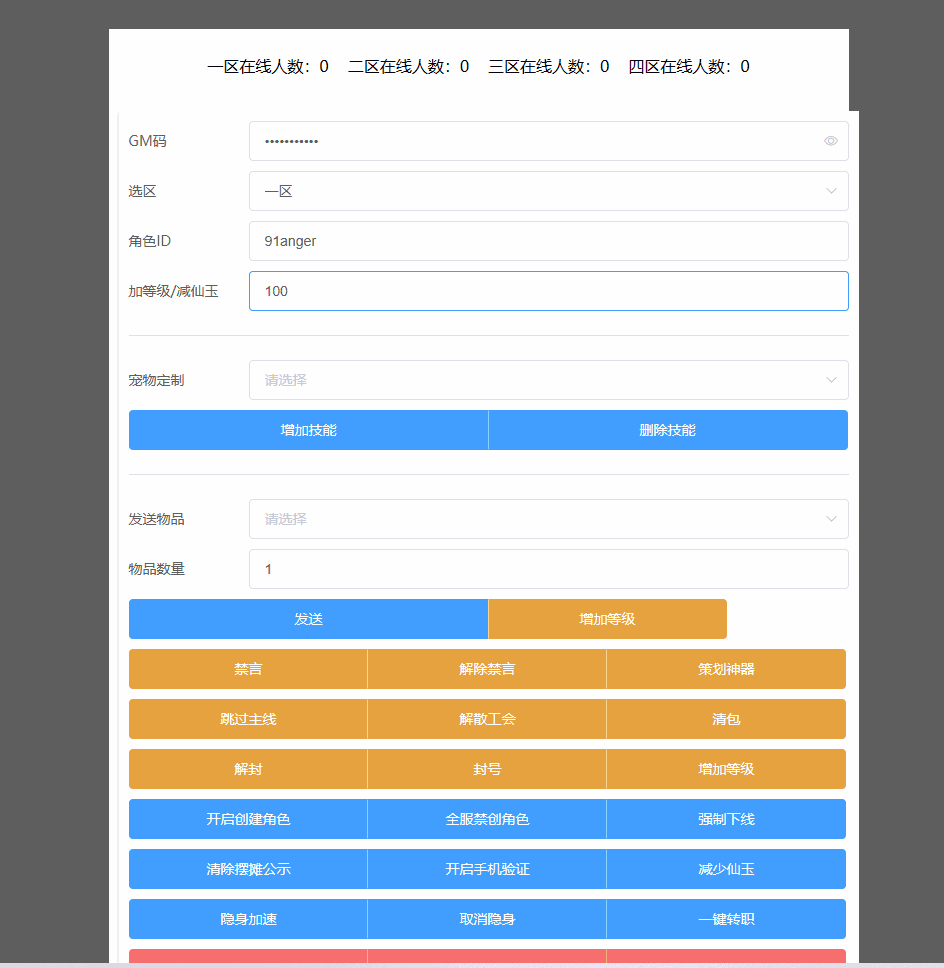Image resolution: width=944 pixels, height=968 pixels.
Task: Click the 物品数量 input field
Action: coord(548,569)
